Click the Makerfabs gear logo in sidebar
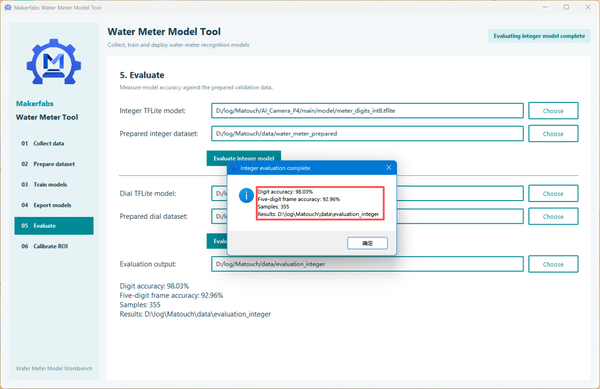 (x=54, y=62)
